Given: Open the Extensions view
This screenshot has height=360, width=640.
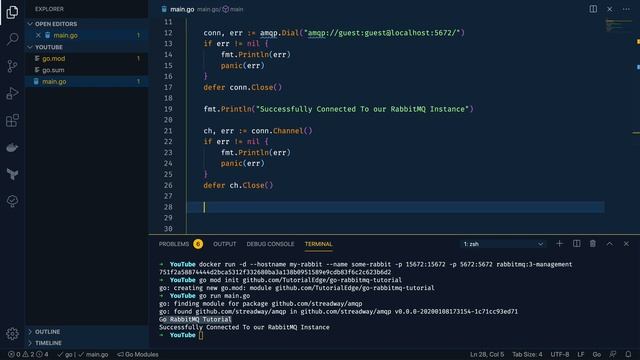Looking at the screenshot, I should 12,120.
